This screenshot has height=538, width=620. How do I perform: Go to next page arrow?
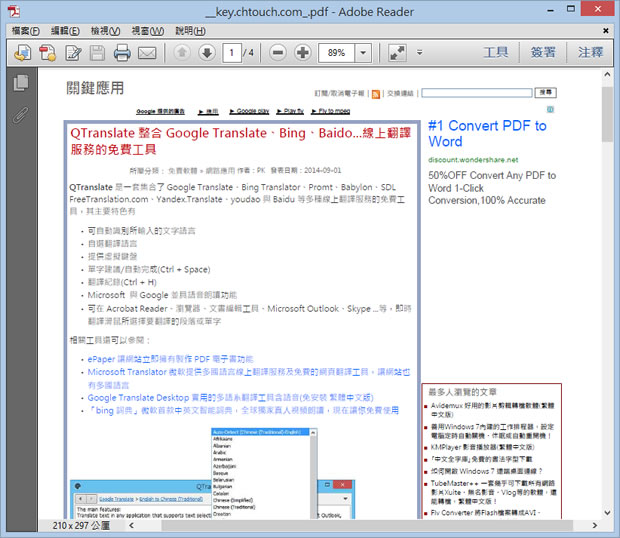(207, 53)
